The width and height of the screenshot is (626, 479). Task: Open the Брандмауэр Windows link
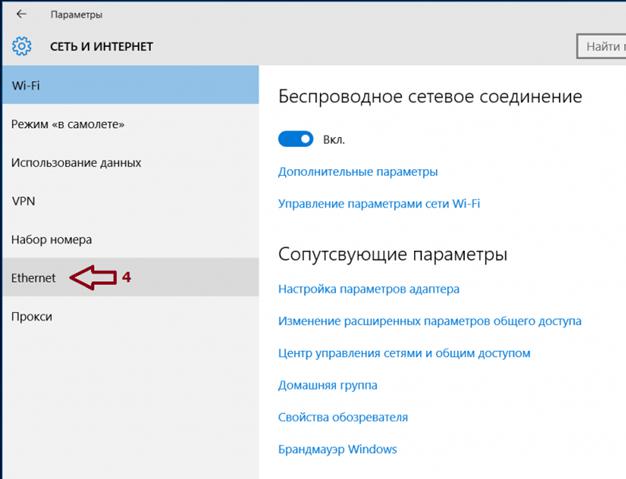coord(337,449)
